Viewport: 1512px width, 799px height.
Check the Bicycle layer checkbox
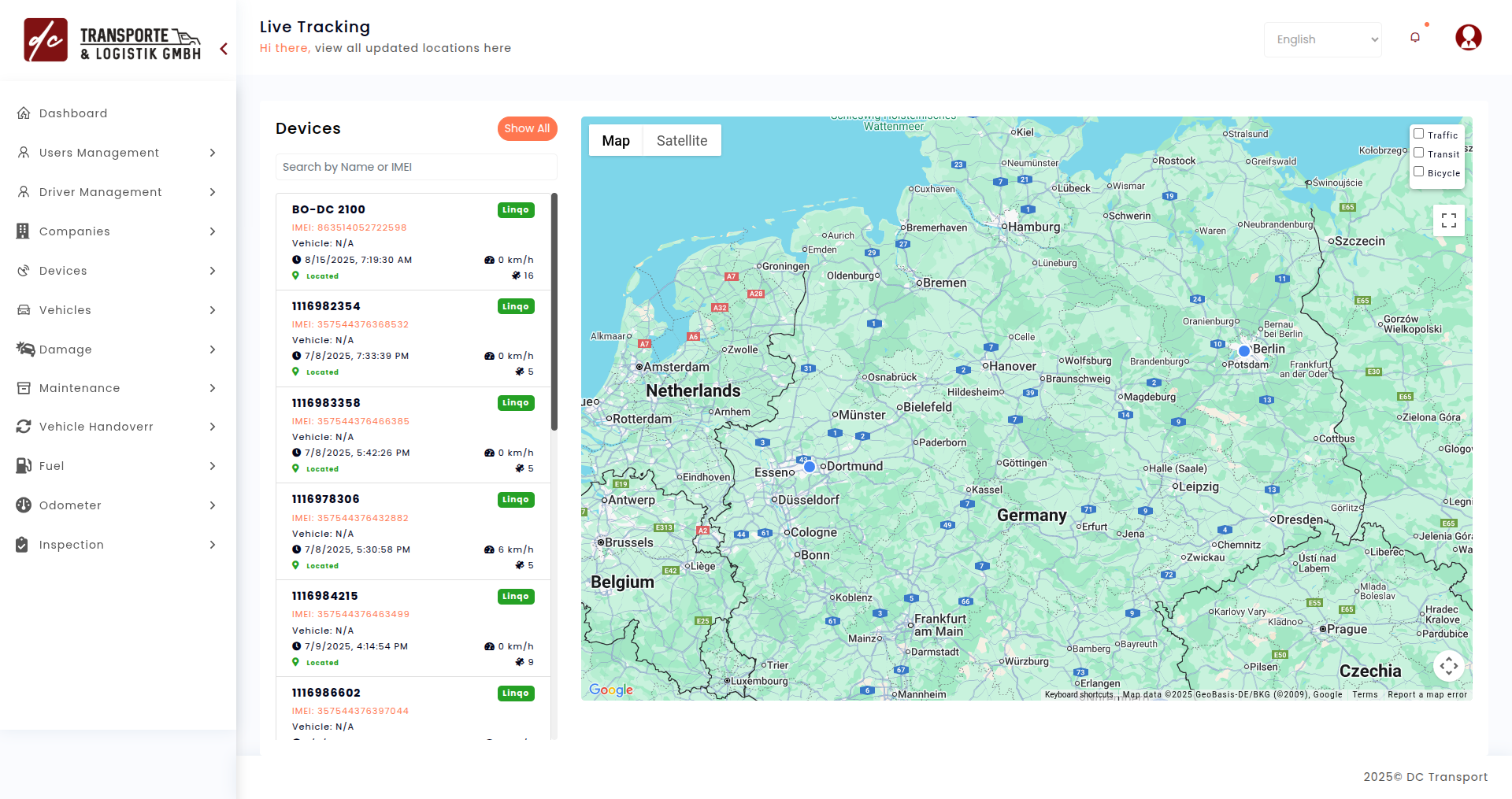1418,172
